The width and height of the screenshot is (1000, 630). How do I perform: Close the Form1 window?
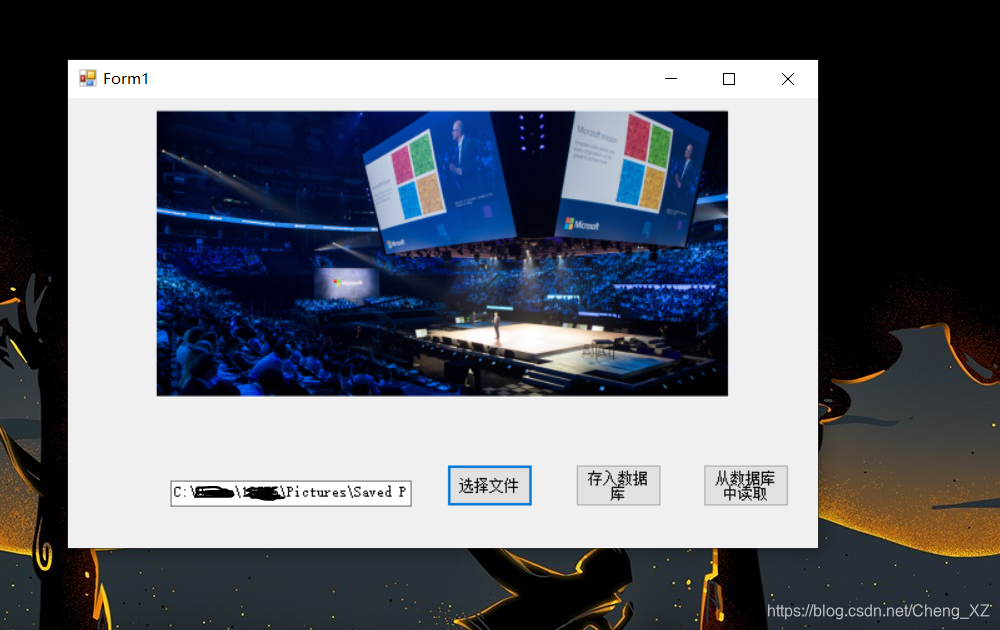tap(788, 78)
